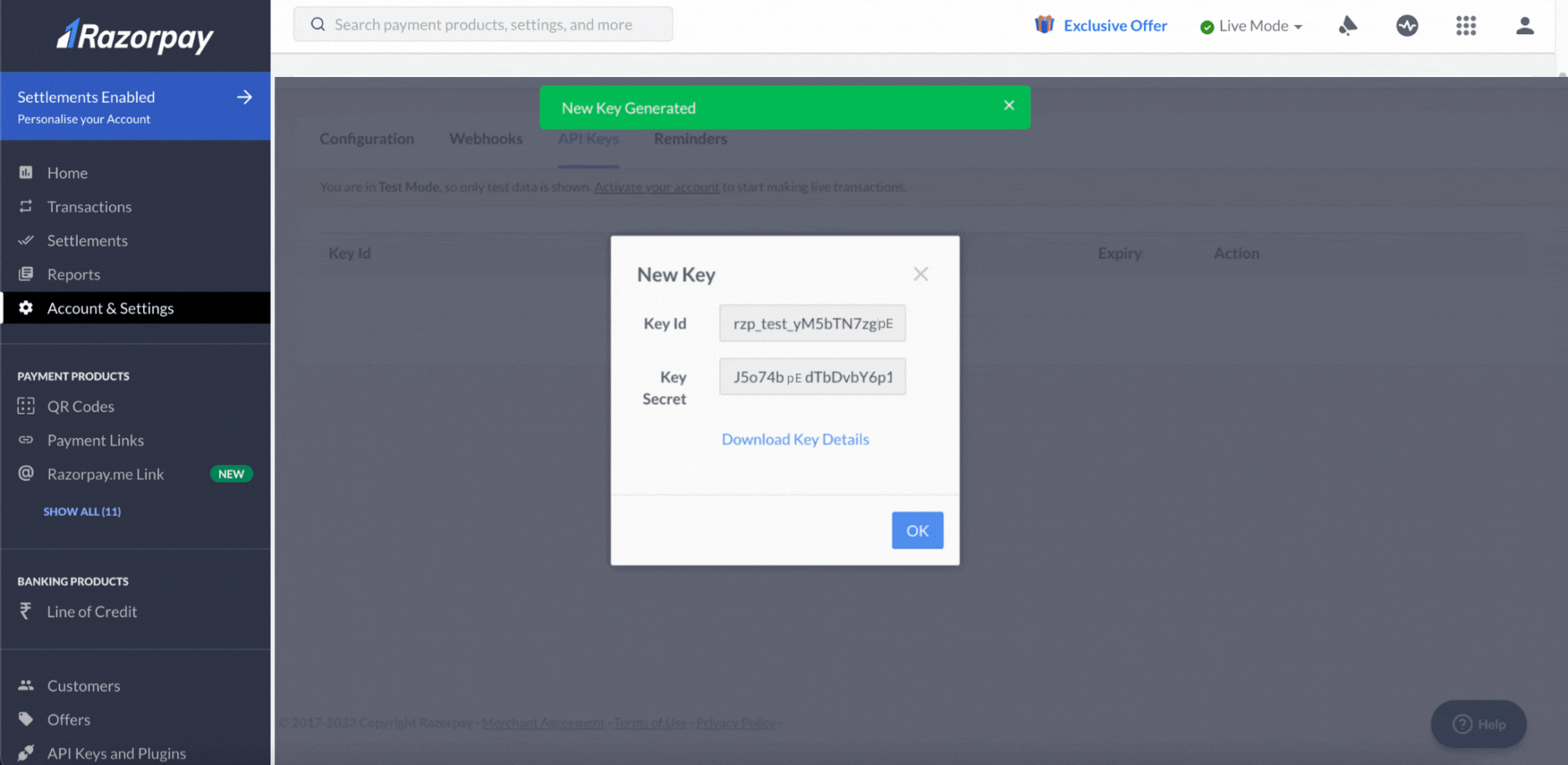Viewport: 1568px width, 765px height.
Task: Focus the search payment products field
Action: tap(483, 24)
